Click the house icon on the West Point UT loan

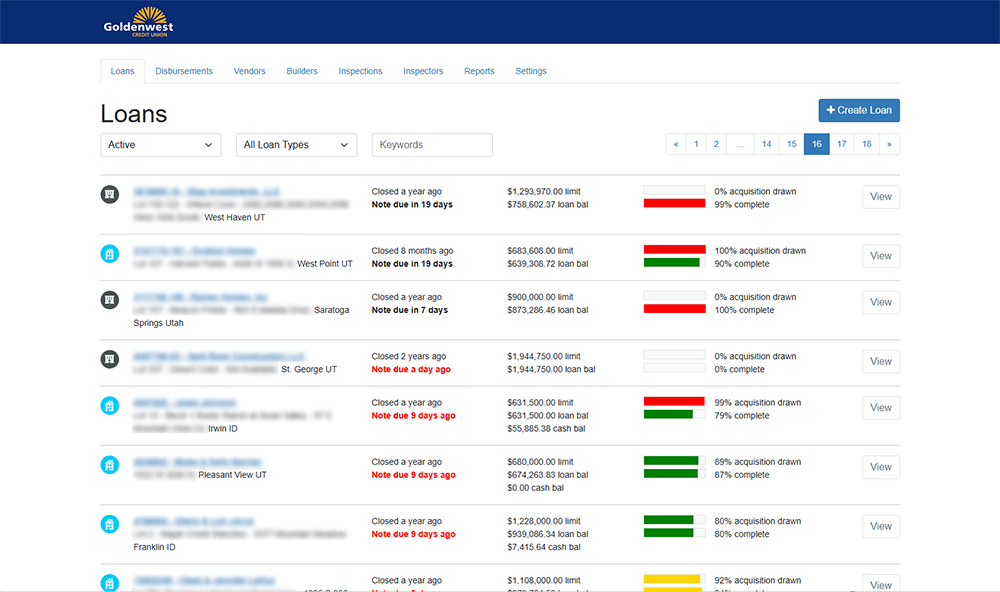[x=110, y=252]
